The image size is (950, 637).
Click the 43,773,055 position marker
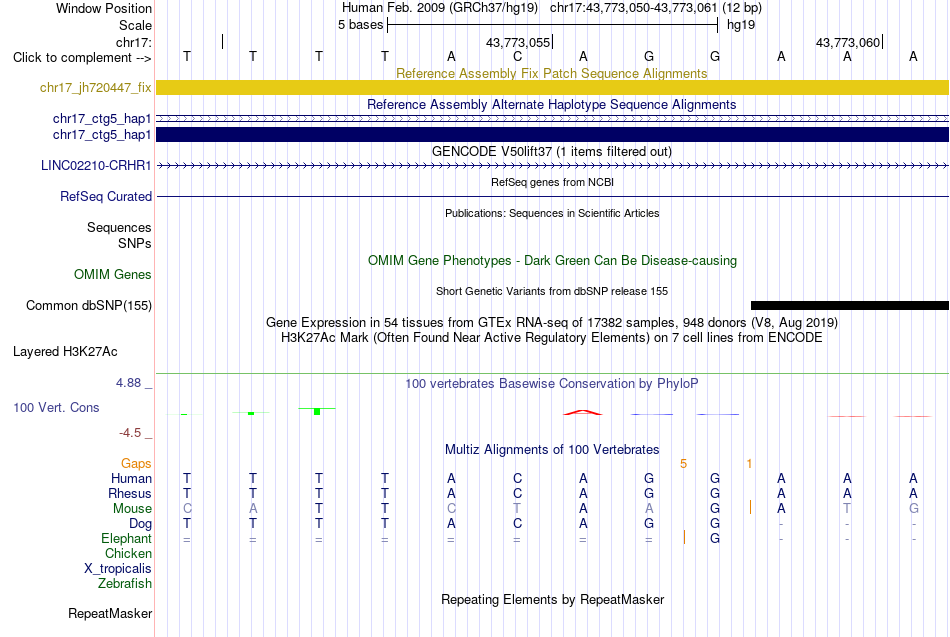[518, 42]
